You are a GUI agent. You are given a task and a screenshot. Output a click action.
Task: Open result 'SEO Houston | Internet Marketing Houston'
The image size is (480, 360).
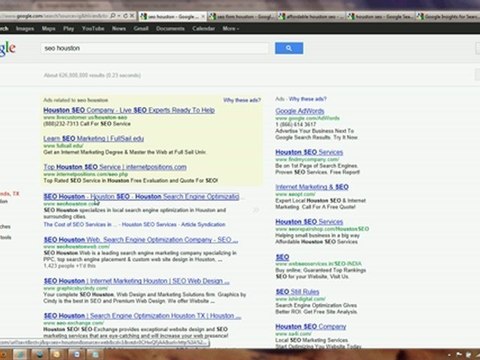pos(137,281)
